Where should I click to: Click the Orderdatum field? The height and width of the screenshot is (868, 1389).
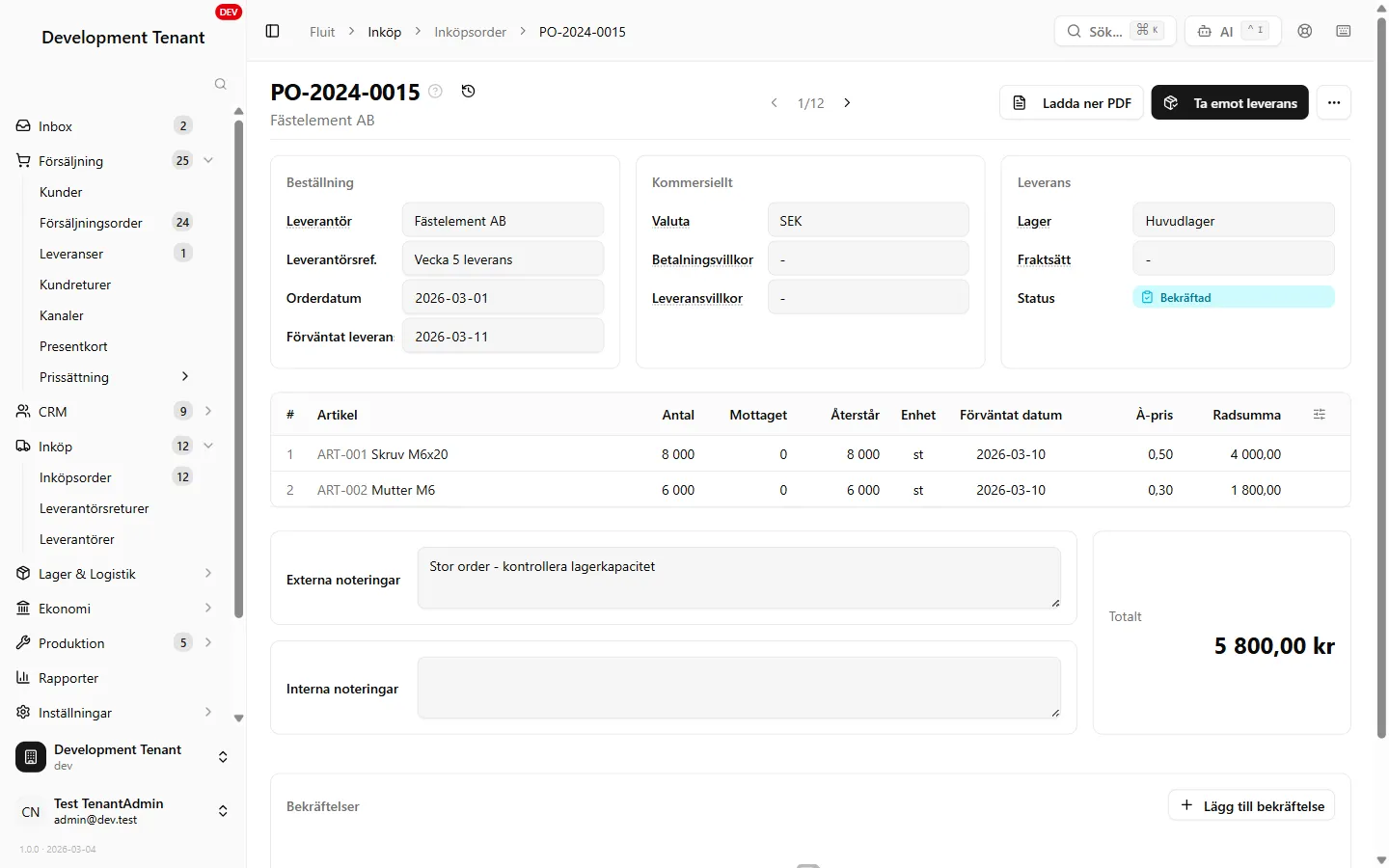coord(503,297)
